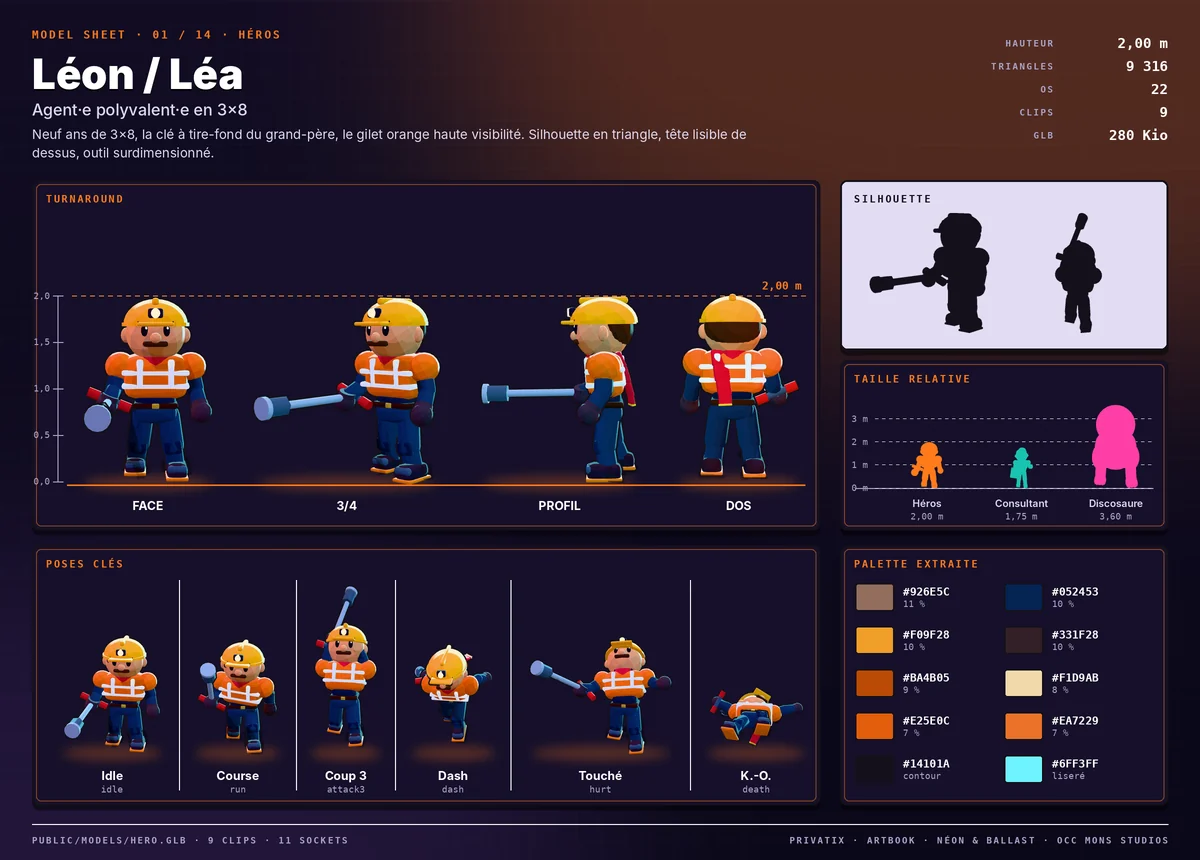
Task: Click the HAUTEUR value 2,00 m
Action: tap(1142, 43)
